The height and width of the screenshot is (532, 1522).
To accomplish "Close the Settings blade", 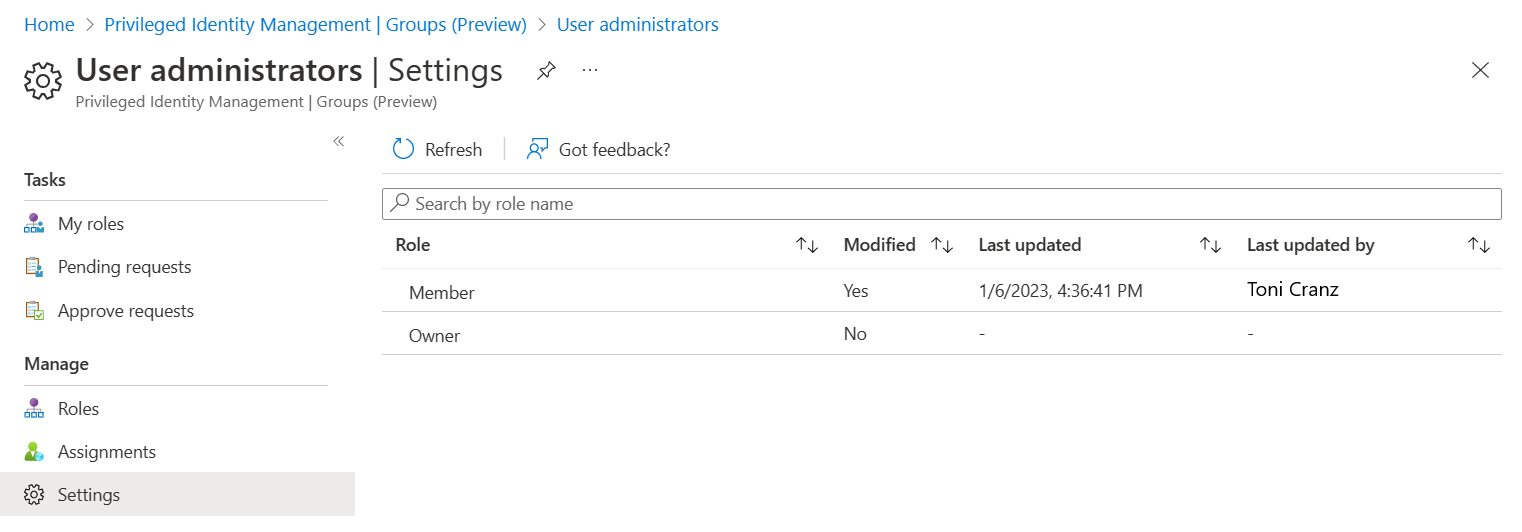I will tap(1480, 70).
